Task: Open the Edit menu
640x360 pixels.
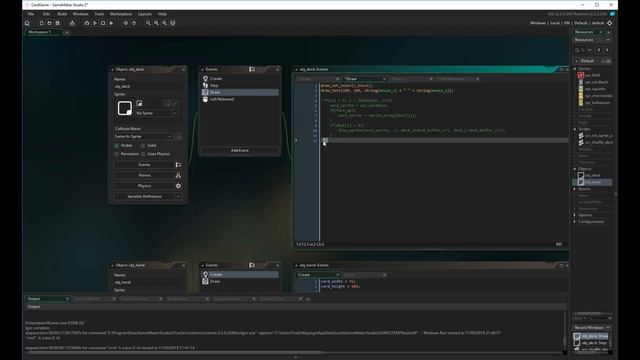Action: 46,14
